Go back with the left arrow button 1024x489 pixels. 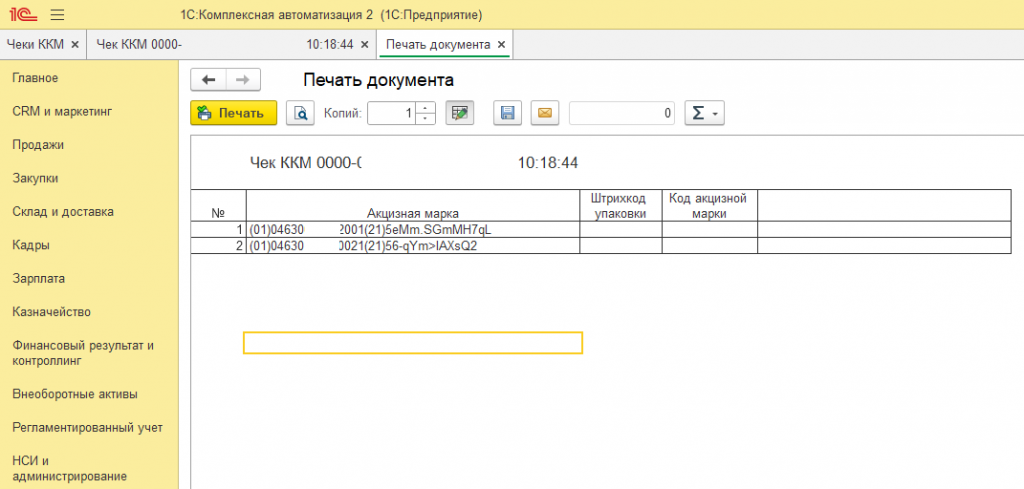(x=208, y=80)
